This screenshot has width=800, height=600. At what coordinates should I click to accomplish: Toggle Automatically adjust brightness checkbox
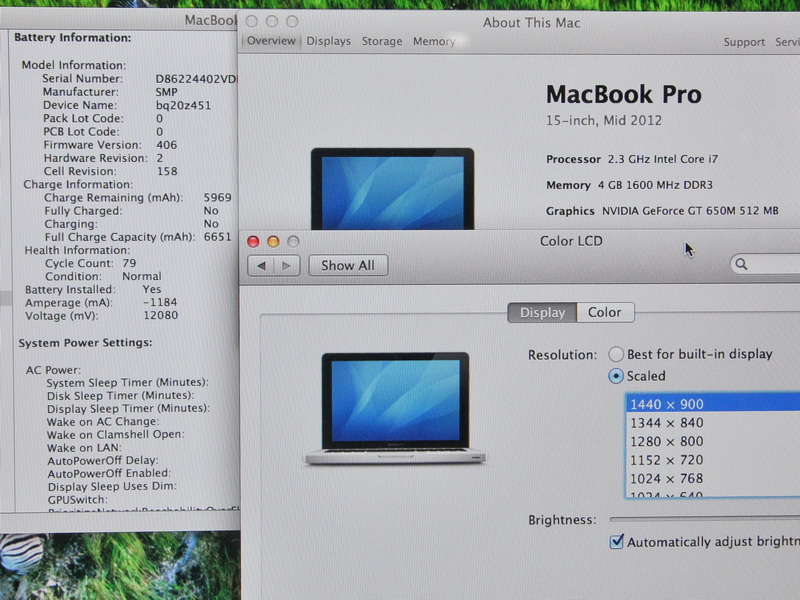616,541
